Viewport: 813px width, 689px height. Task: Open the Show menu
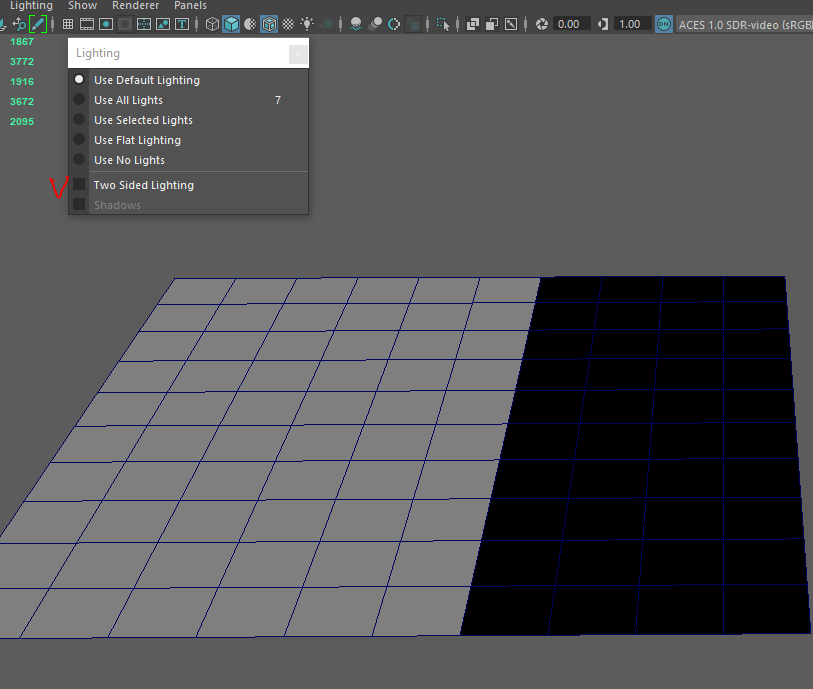(x=82, y=6)
